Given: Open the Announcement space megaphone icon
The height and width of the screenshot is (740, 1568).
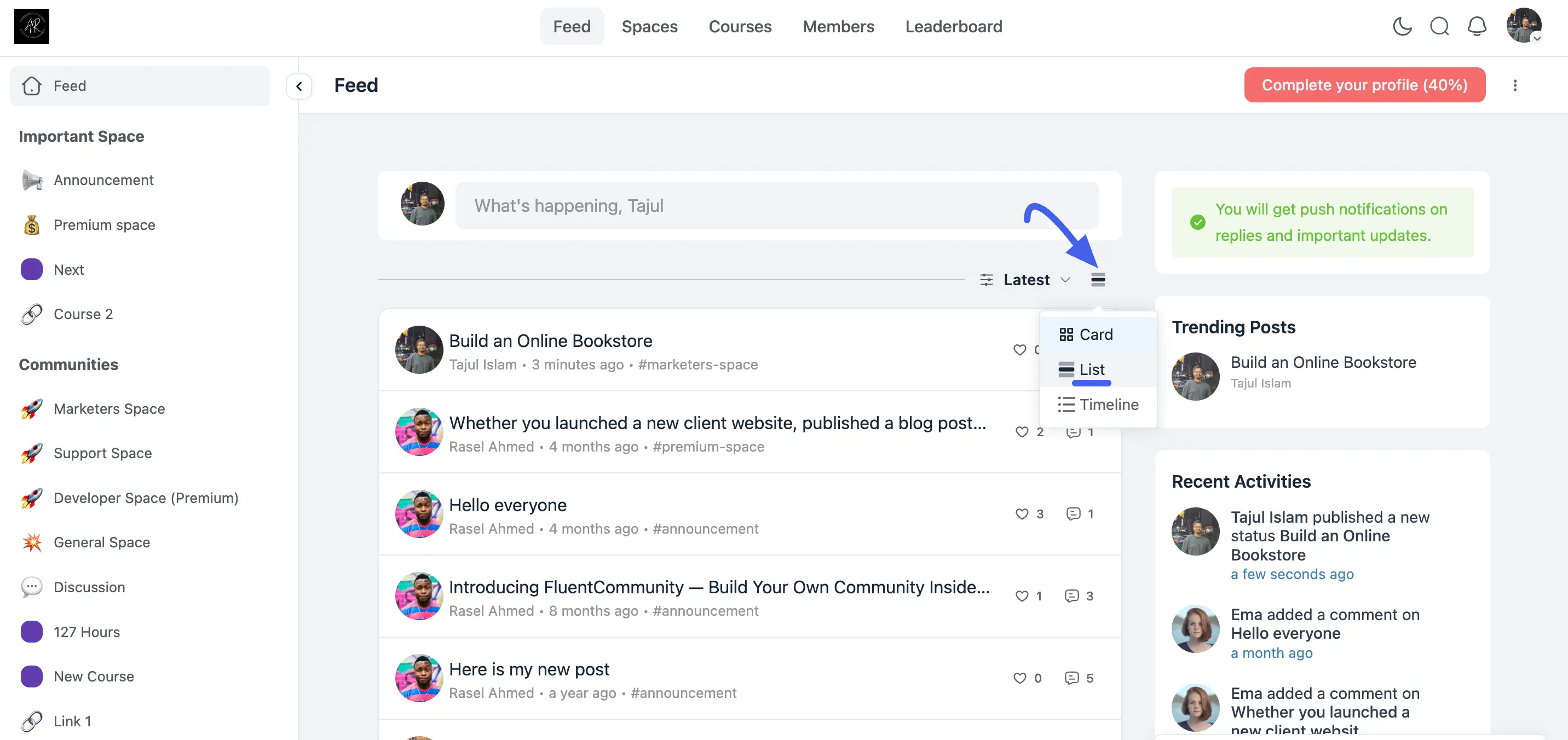Looking at the screenshot, I should click(x=32, y=180).
